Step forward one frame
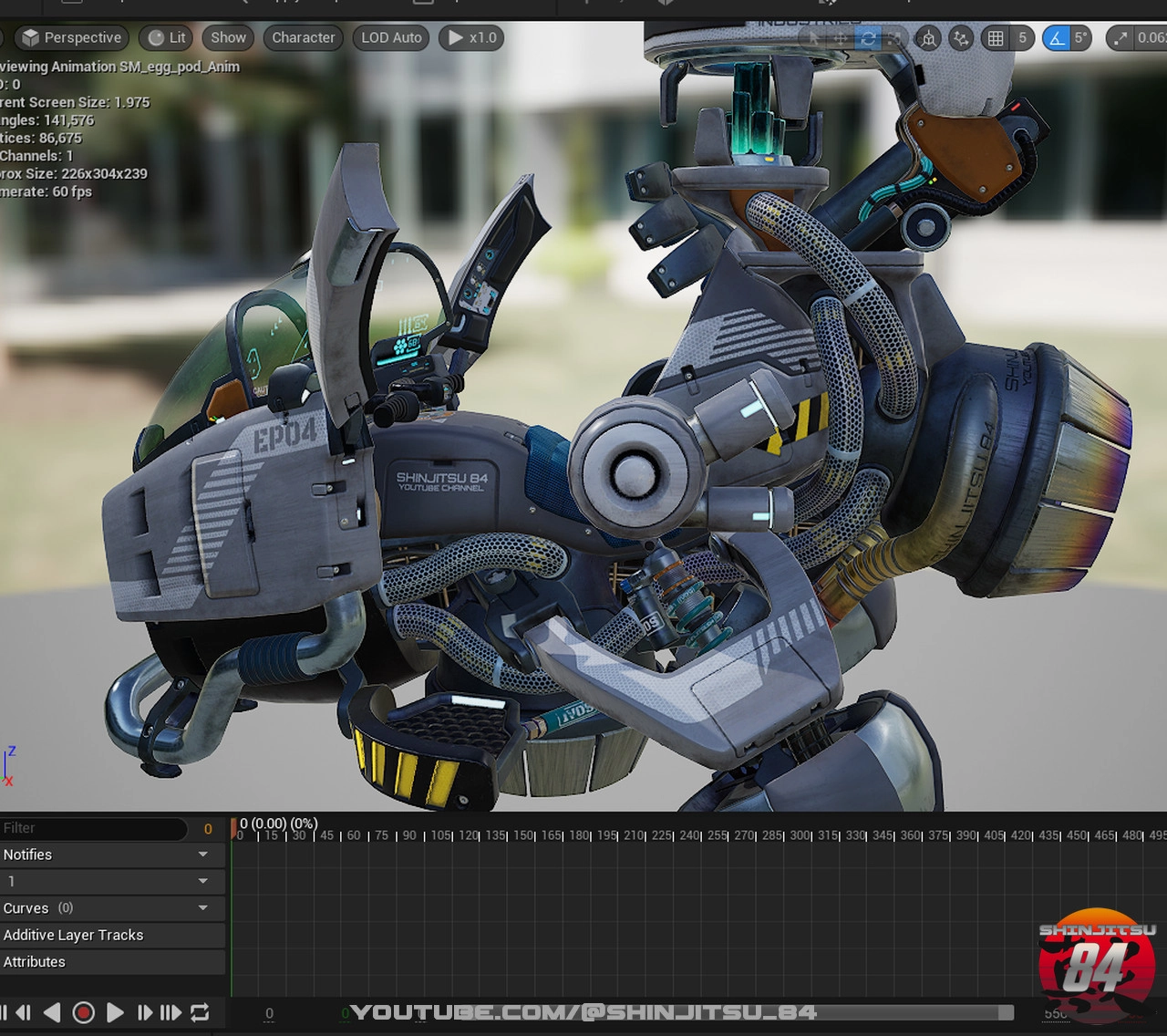 (x=144, y=1012)
